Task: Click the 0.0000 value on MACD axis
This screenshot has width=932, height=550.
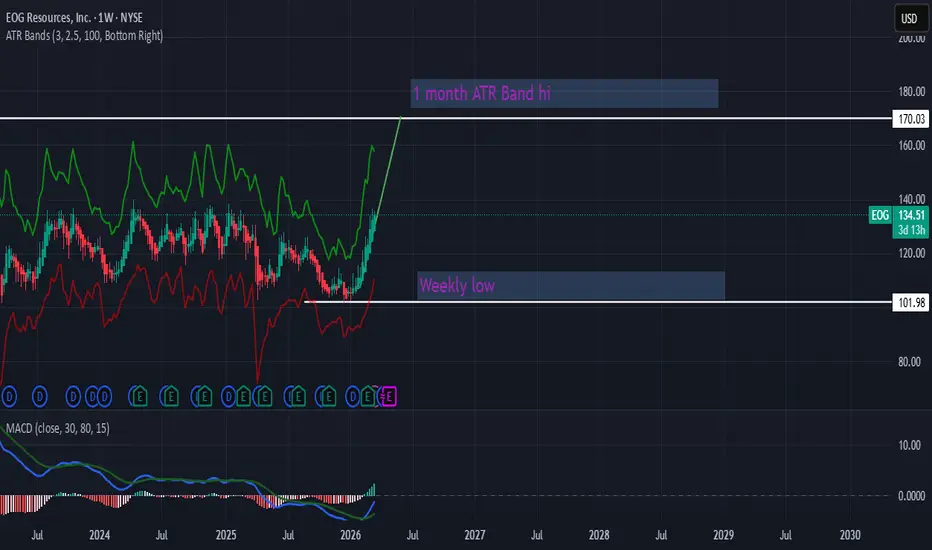Action: point(911,496)
